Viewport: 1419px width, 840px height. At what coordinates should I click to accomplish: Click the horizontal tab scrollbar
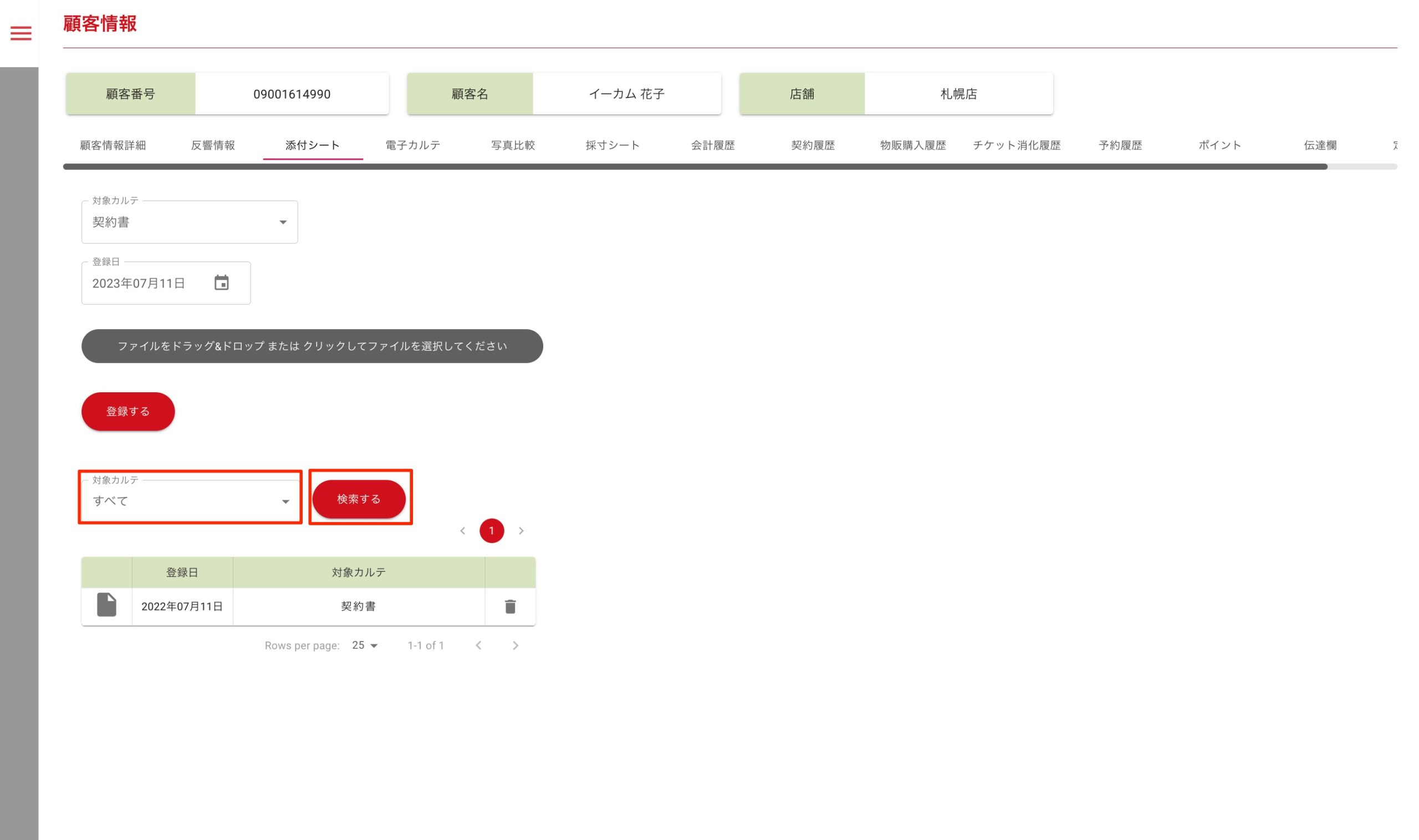[x=695, y=167]
